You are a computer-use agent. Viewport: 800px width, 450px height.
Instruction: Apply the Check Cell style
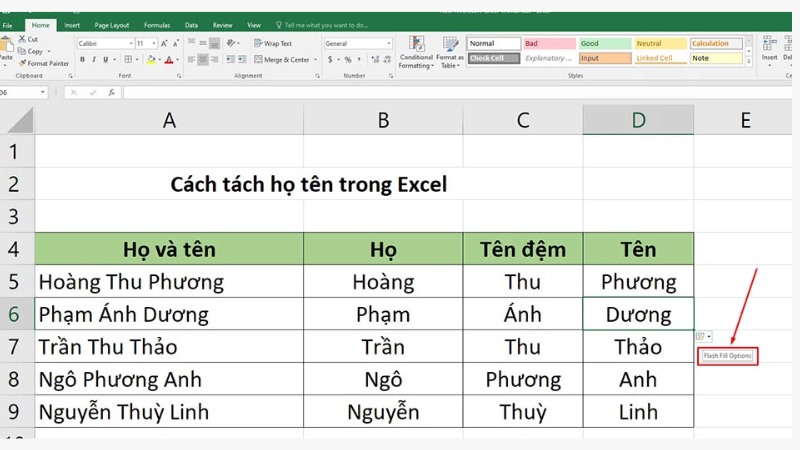coord(493,58)
